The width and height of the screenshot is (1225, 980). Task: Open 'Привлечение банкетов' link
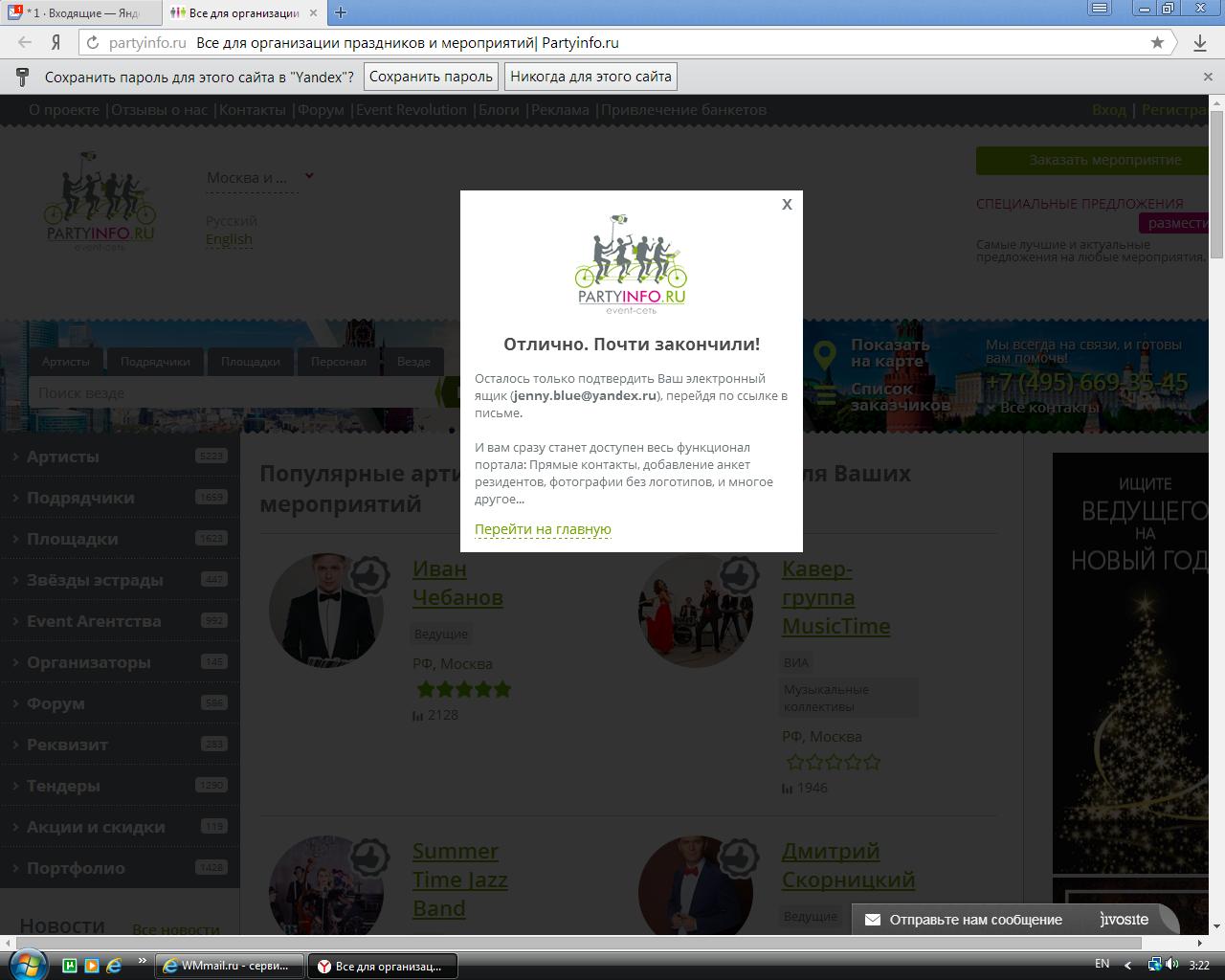click(683, 109)
